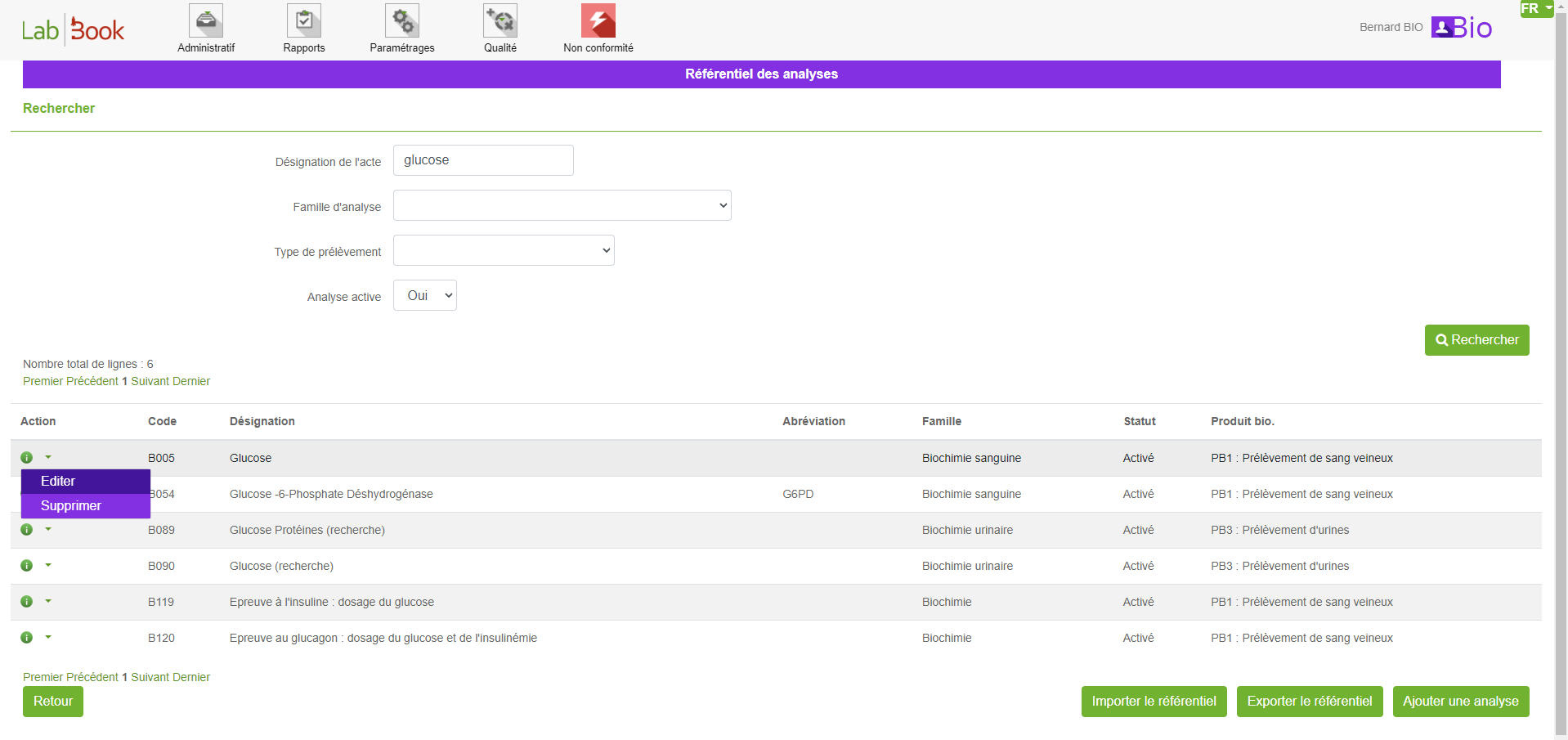1568x740 pixels.
Task: Open the Administratif menu icon
Action: pos(206,21)
